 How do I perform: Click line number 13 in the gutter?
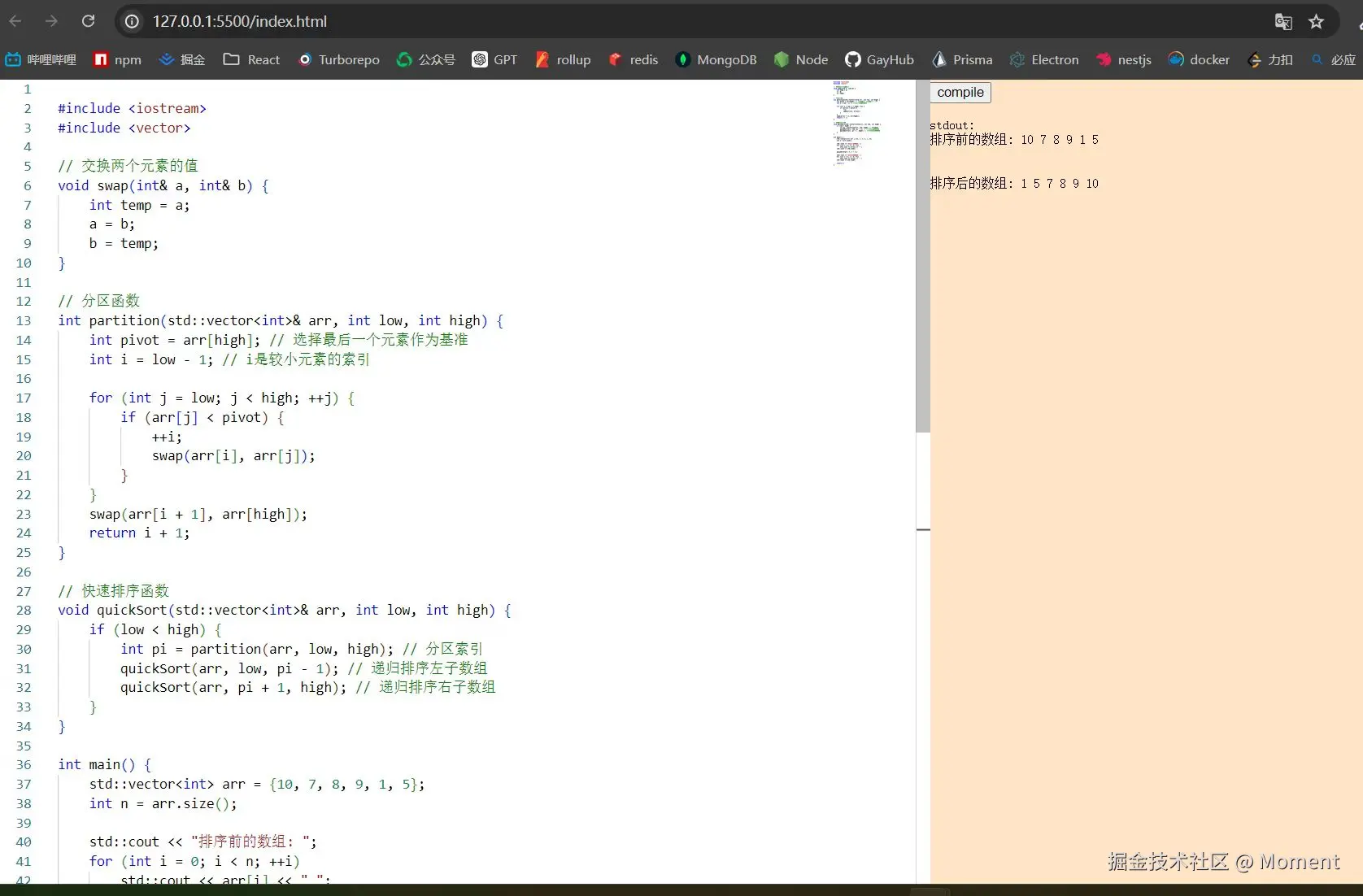24,320
